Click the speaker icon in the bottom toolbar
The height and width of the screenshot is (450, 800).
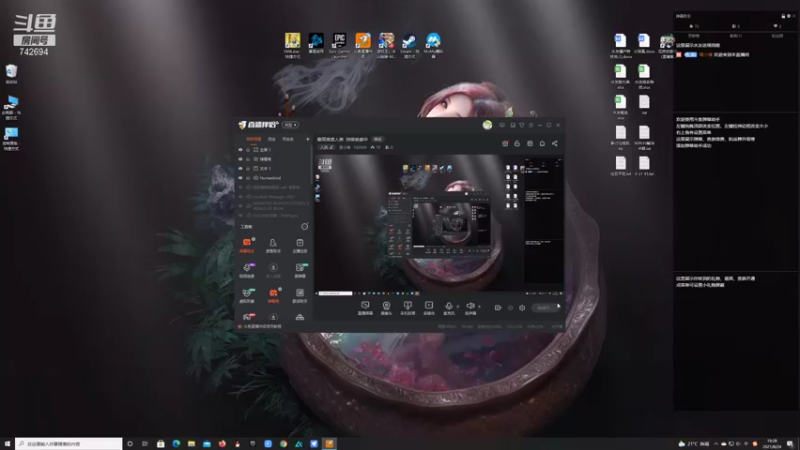coord(470,307)
